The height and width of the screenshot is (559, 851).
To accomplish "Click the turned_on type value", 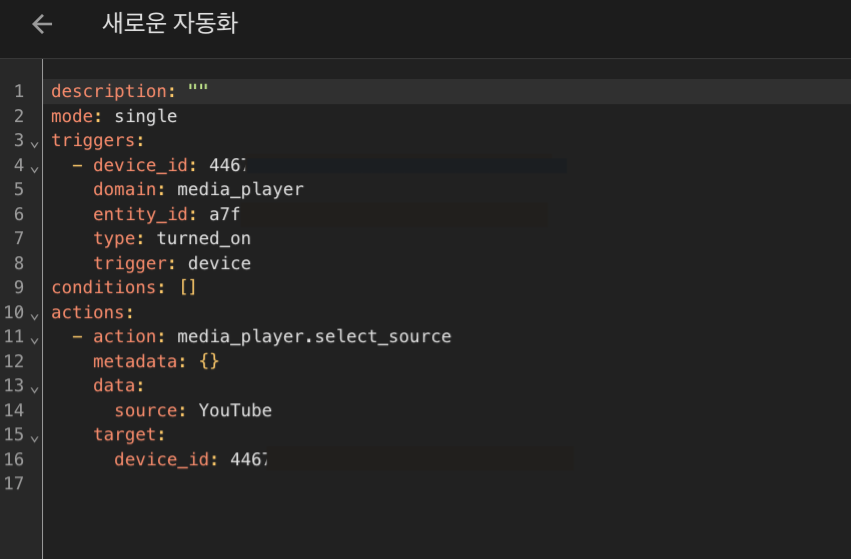I will click(203, 238).
